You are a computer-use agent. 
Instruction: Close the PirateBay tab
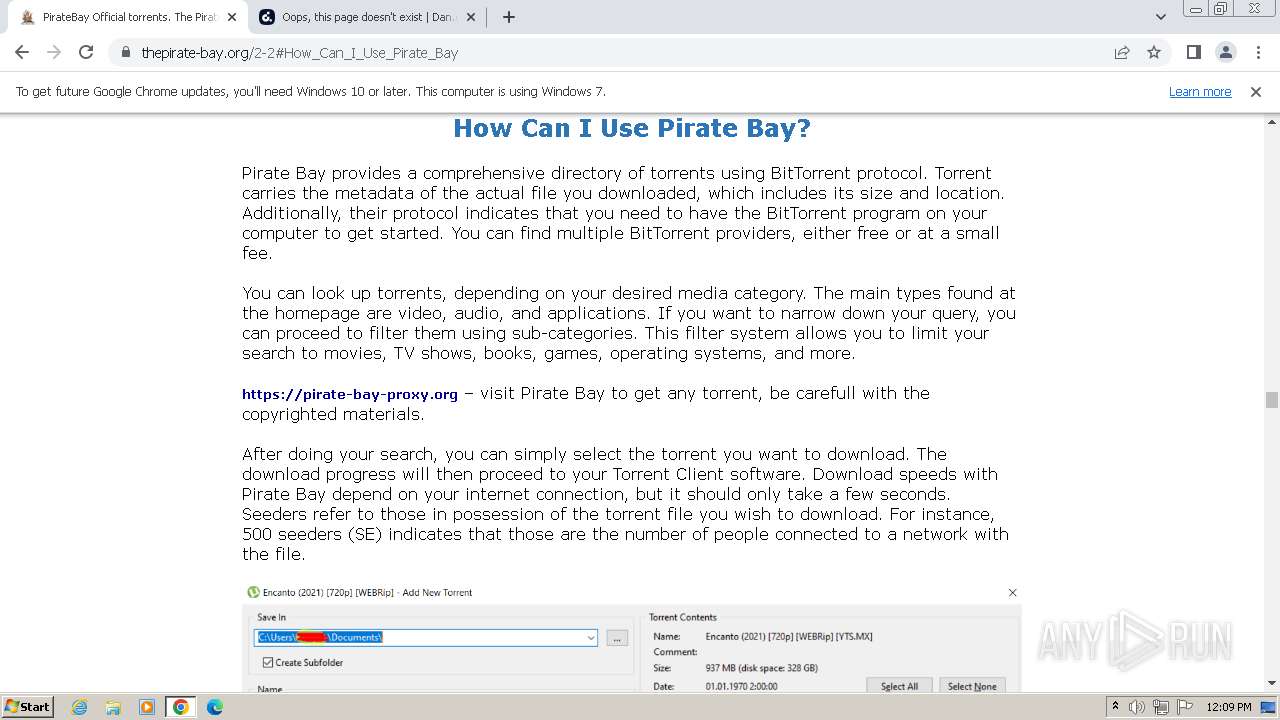232,17
